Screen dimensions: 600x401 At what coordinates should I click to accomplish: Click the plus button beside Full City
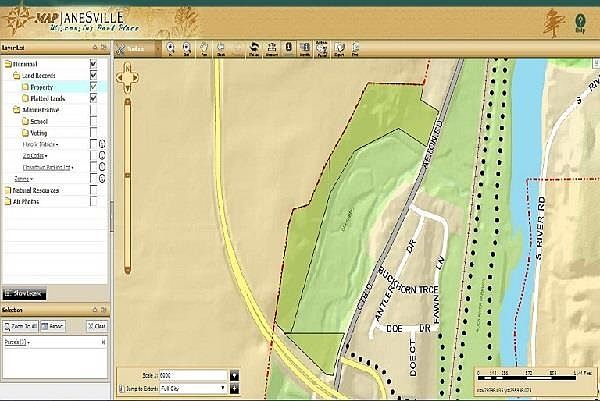tap(235, 389)
